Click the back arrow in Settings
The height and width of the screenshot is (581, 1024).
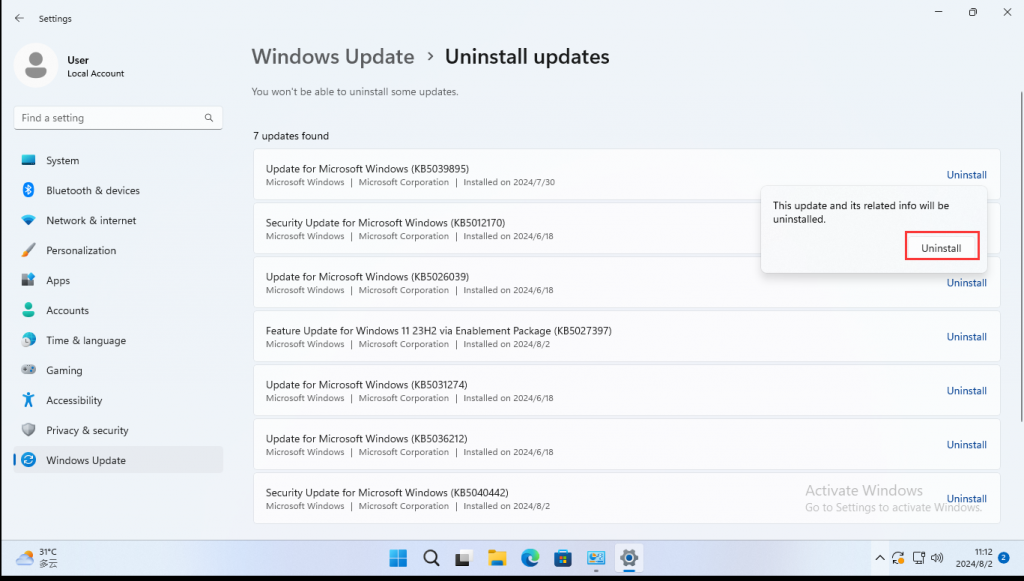pos(19,18)
